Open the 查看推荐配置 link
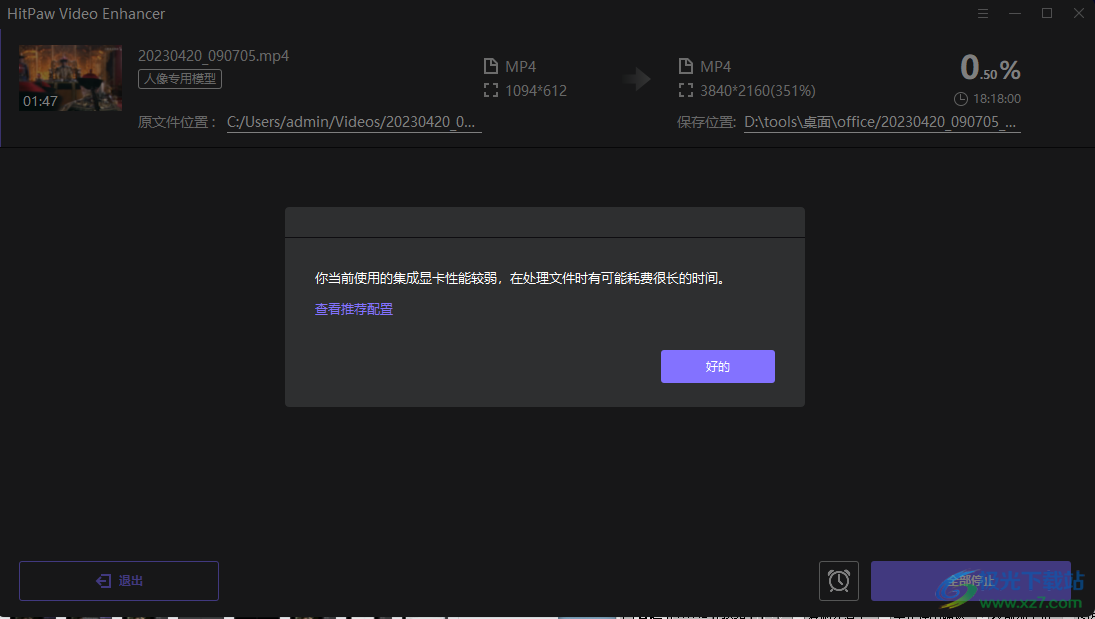This screenshot has height=619, width=1095. 354,309
